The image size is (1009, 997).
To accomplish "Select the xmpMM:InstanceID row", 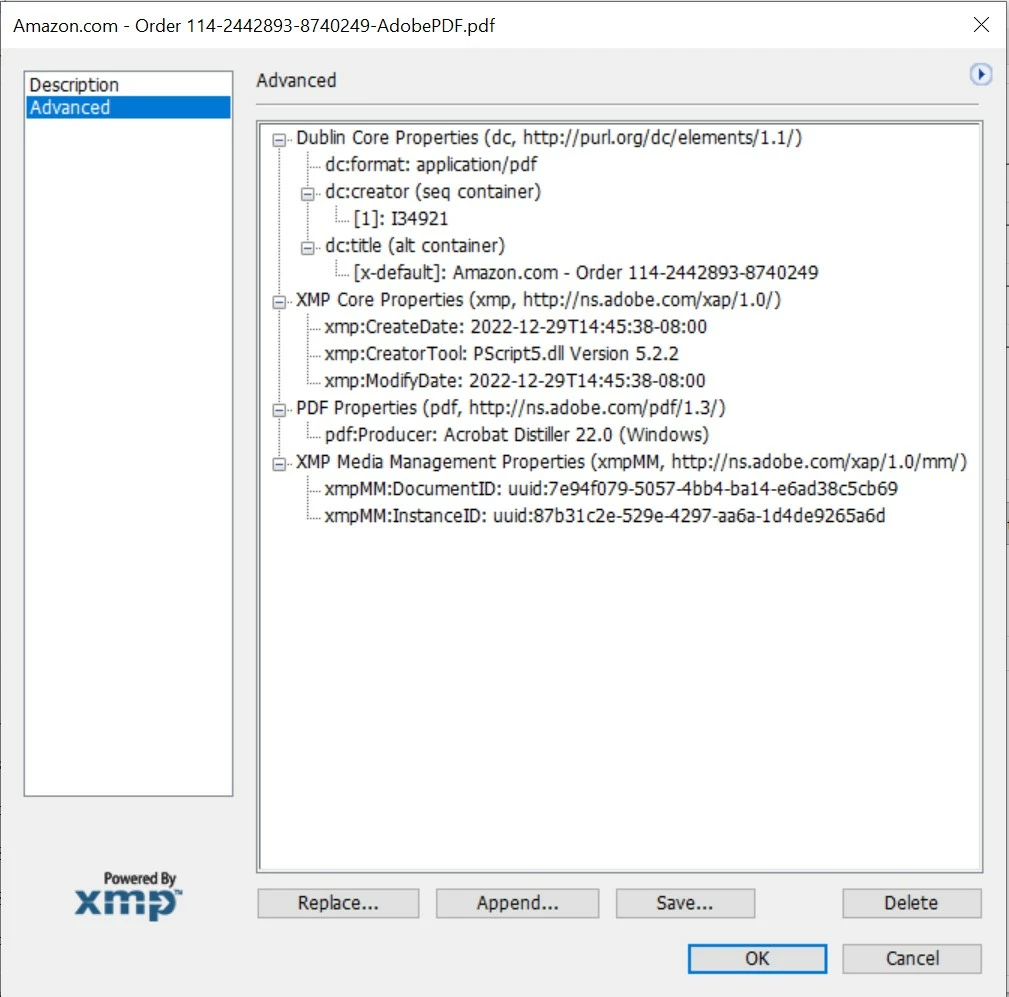I will click(x=605, y=516).
